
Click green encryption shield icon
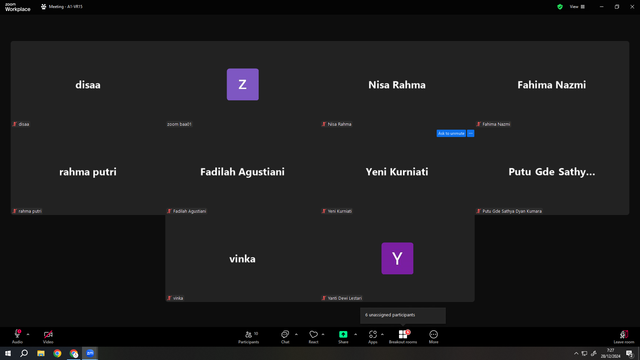pyautogui.click(x=560, y=7)
